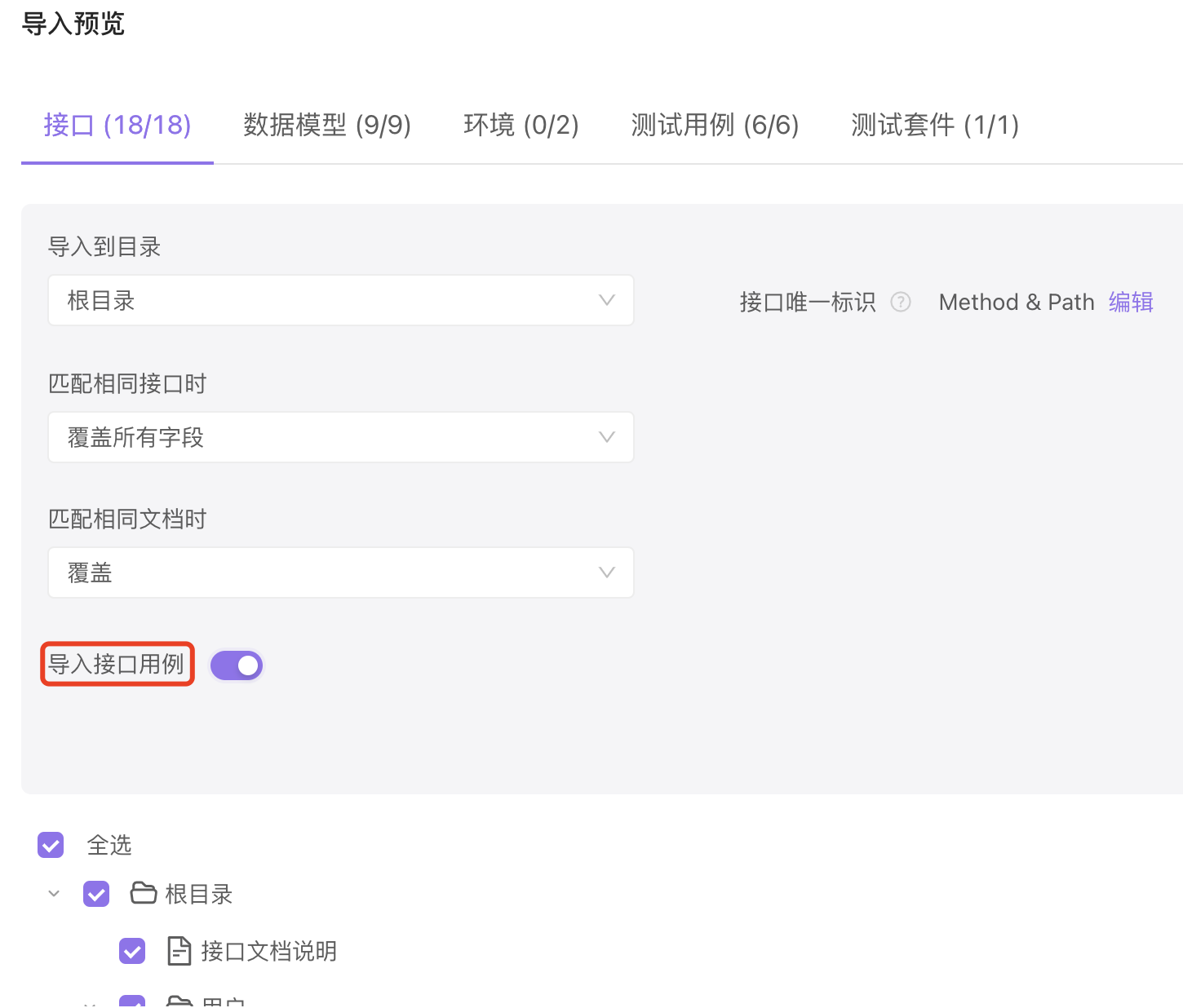Collapse the 根目录 tree node
Screen dimensions: 1183x1008
[x=54, y=894]
